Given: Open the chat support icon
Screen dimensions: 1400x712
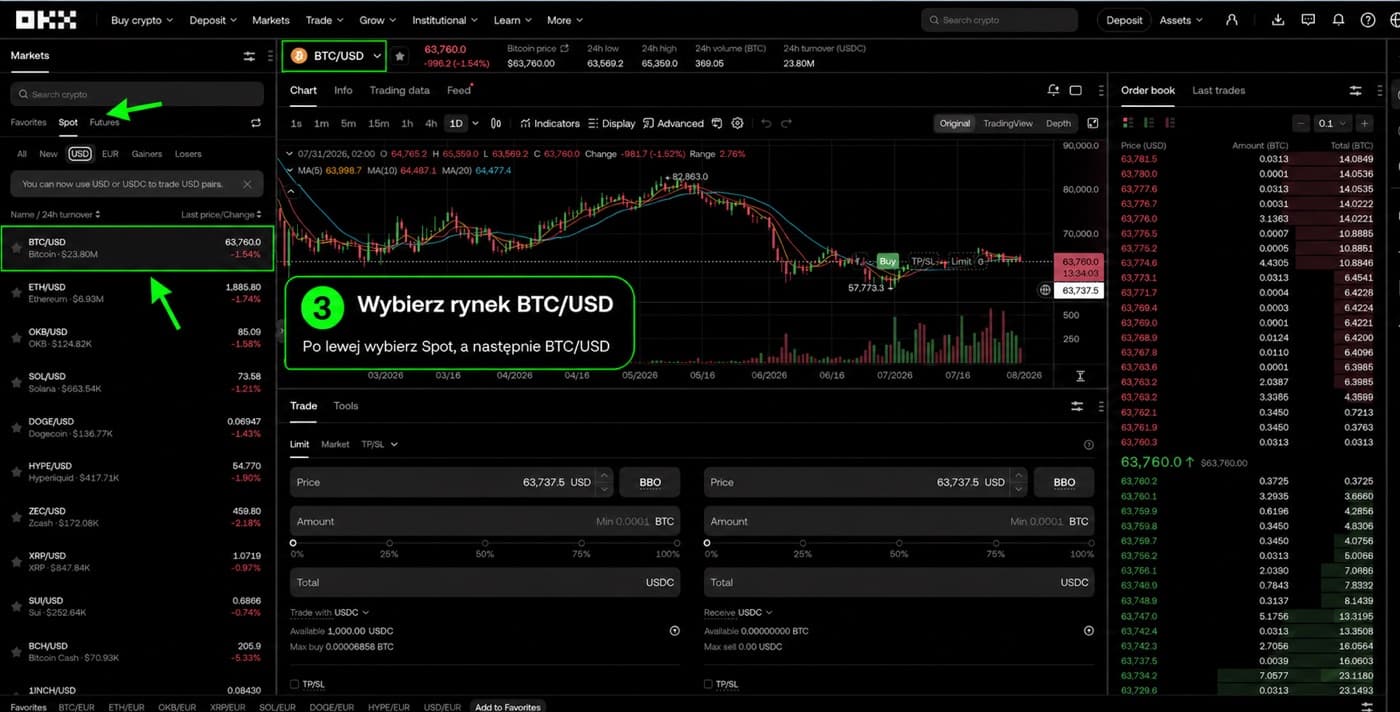Looking at the screenshot, I should point(1308,20).
